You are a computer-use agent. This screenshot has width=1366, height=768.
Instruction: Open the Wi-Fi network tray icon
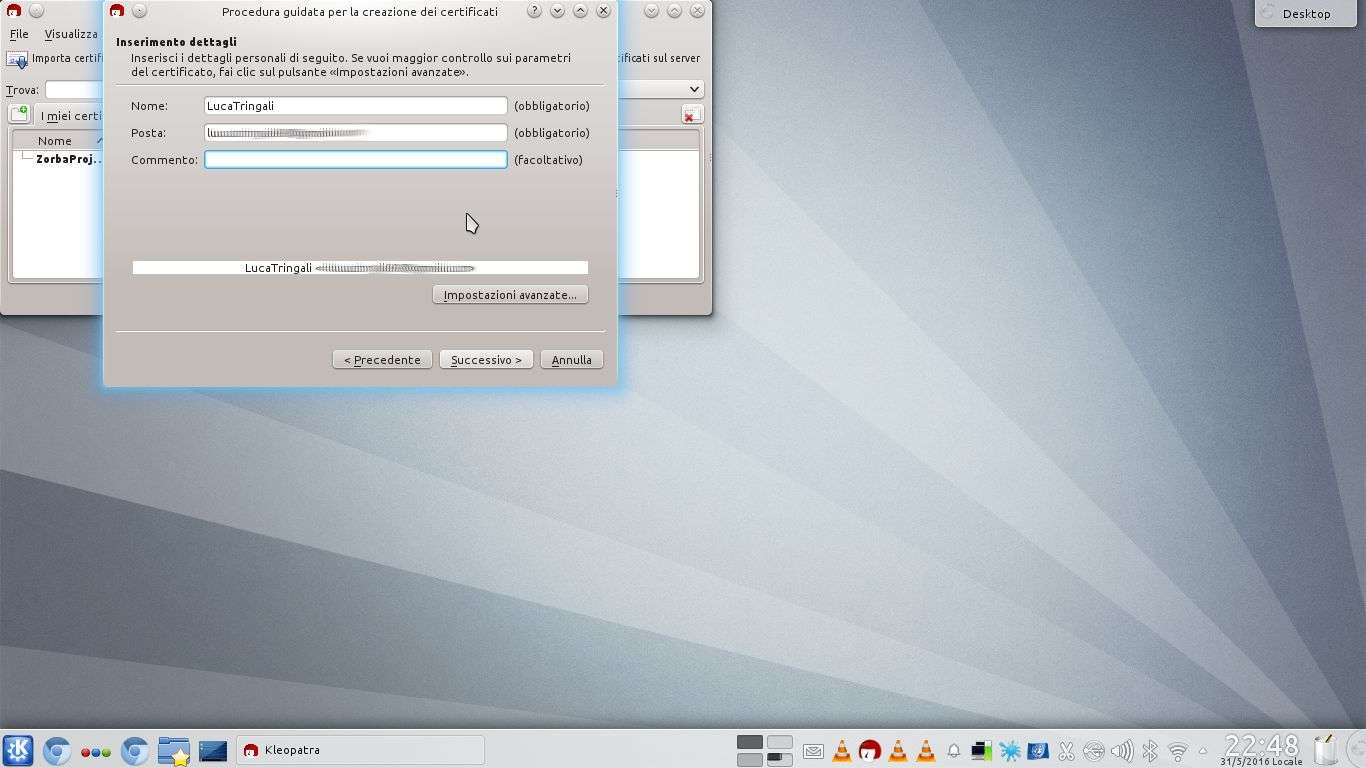[x=1178, y=750]
